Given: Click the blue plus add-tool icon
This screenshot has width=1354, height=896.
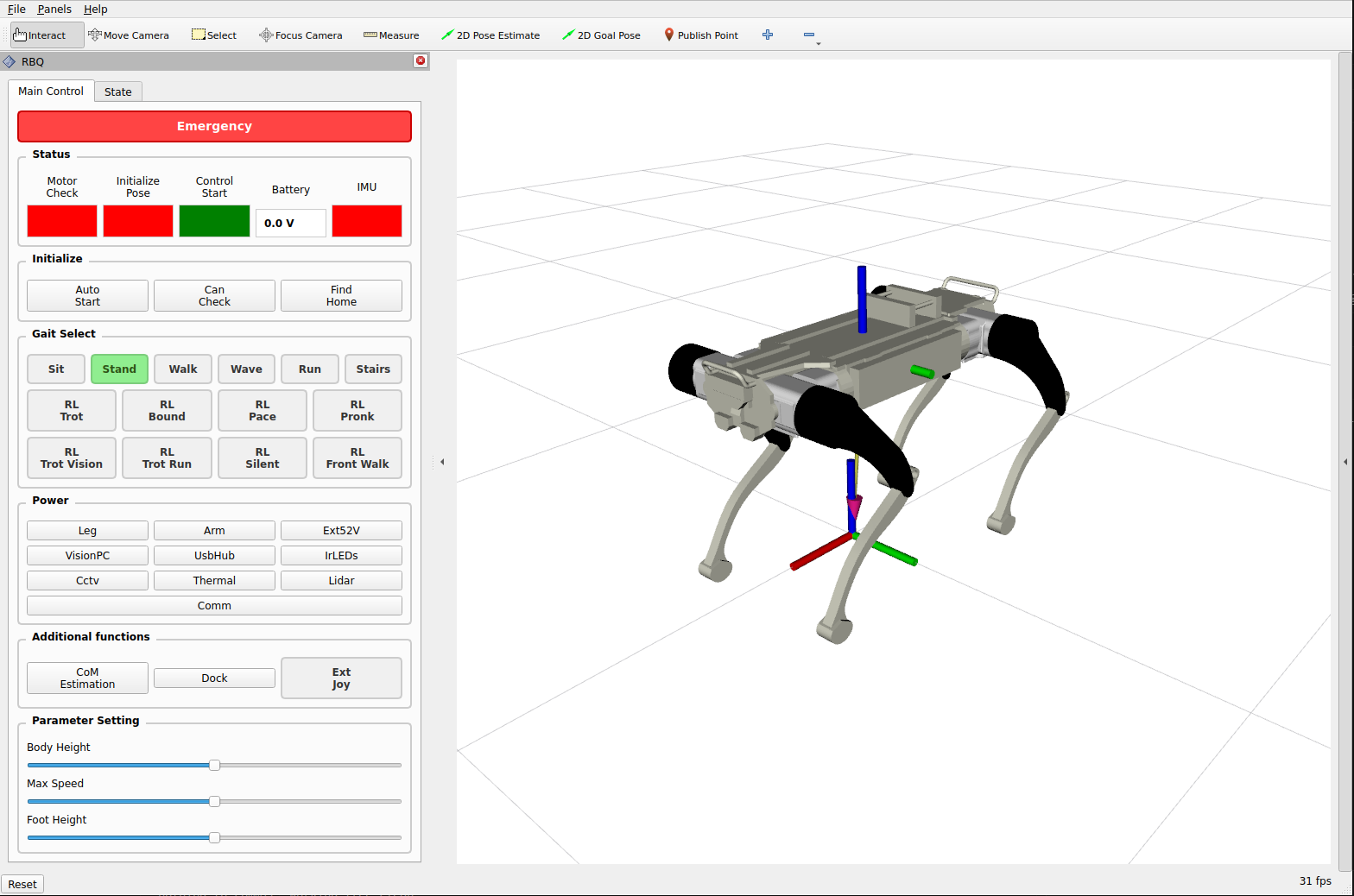Looking at the screenshot, I should click(768, 35).
